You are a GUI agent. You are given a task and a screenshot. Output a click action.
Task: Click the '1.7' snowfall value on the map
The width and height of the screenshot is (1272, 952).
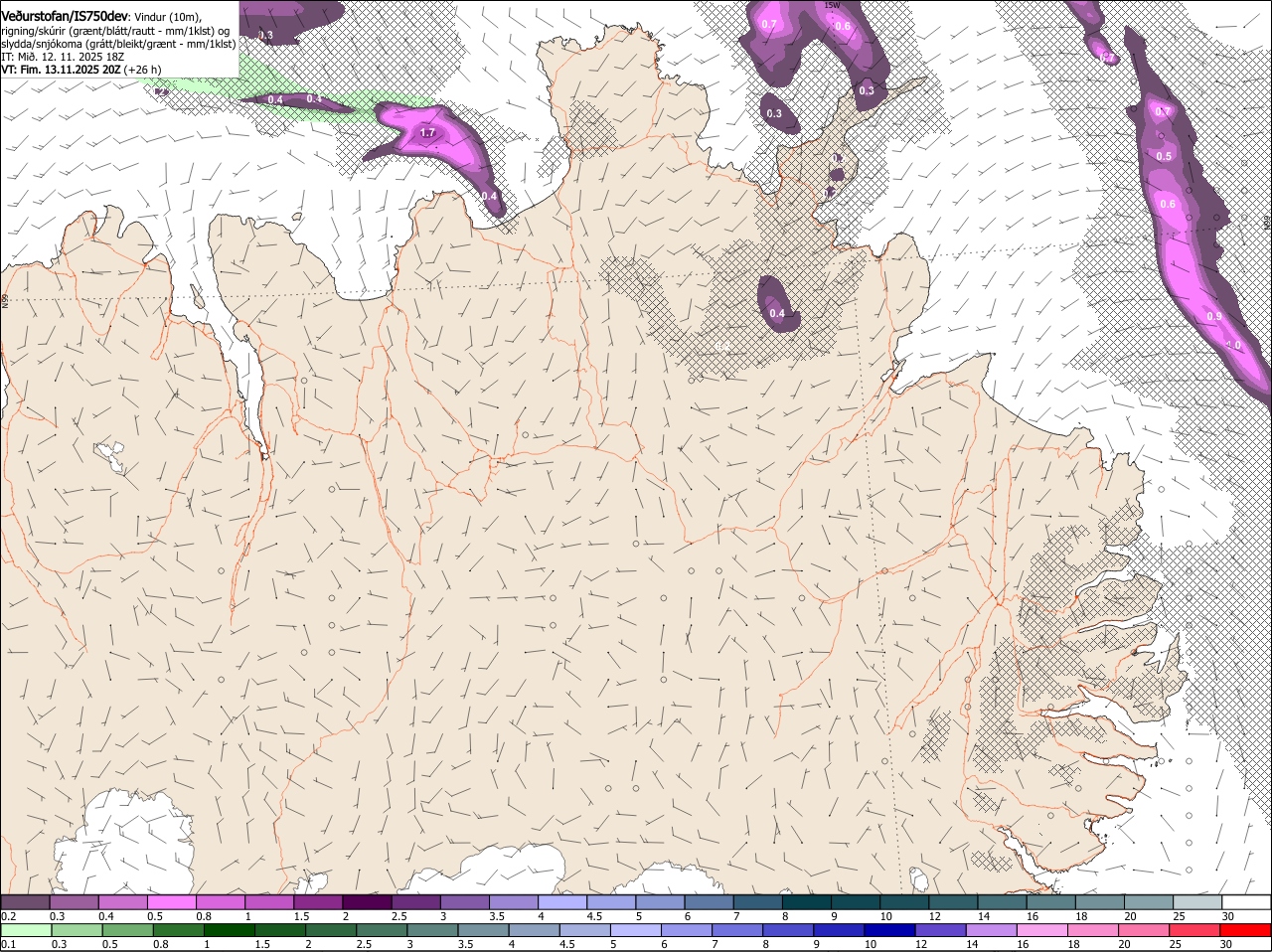428,132
